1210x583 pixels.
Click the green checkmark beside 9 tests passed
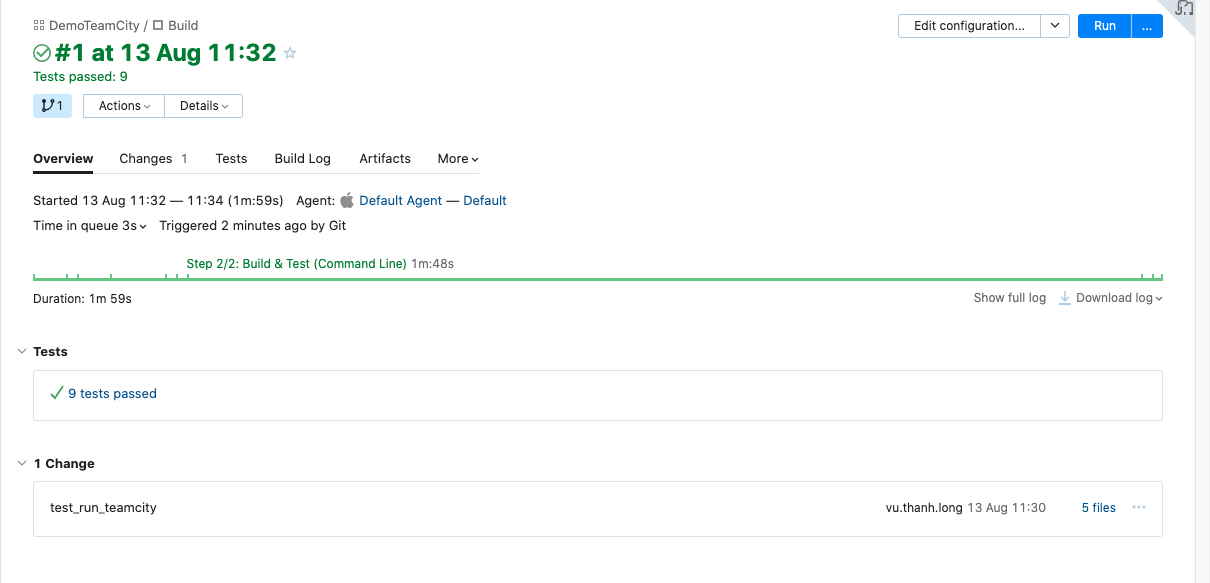tap(57, 393)
